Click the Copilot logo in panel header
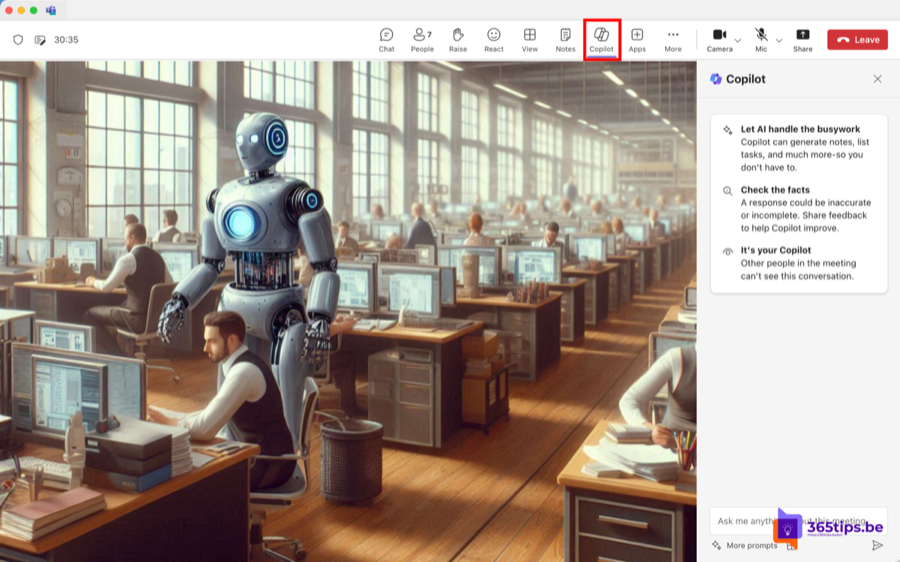Viewport: 900px width, 562px height. coord(715,79)
